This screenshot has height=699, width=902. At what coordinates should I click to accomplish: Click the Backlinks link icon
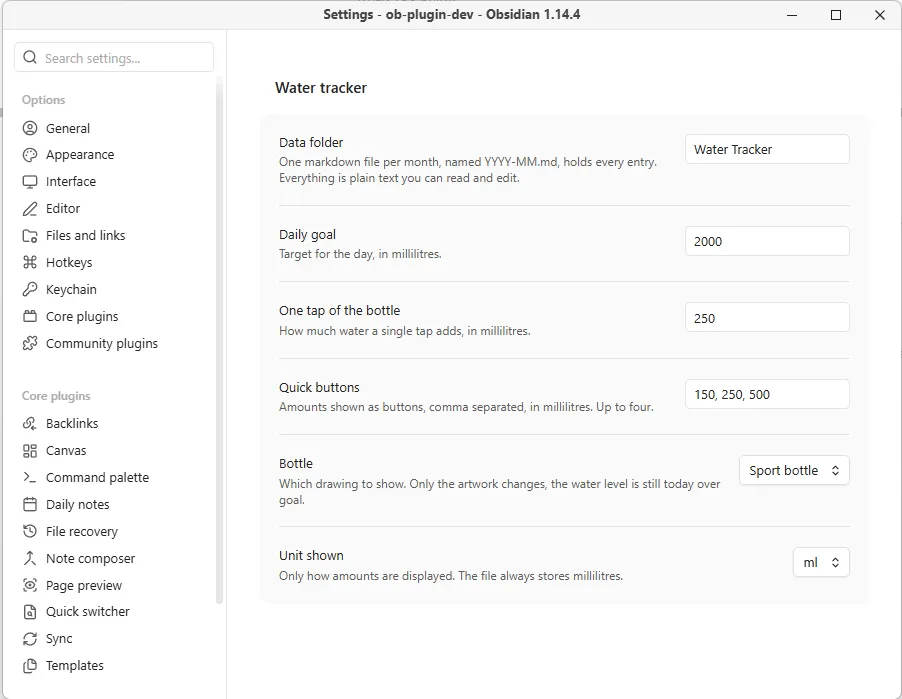[x=30, y=423]
